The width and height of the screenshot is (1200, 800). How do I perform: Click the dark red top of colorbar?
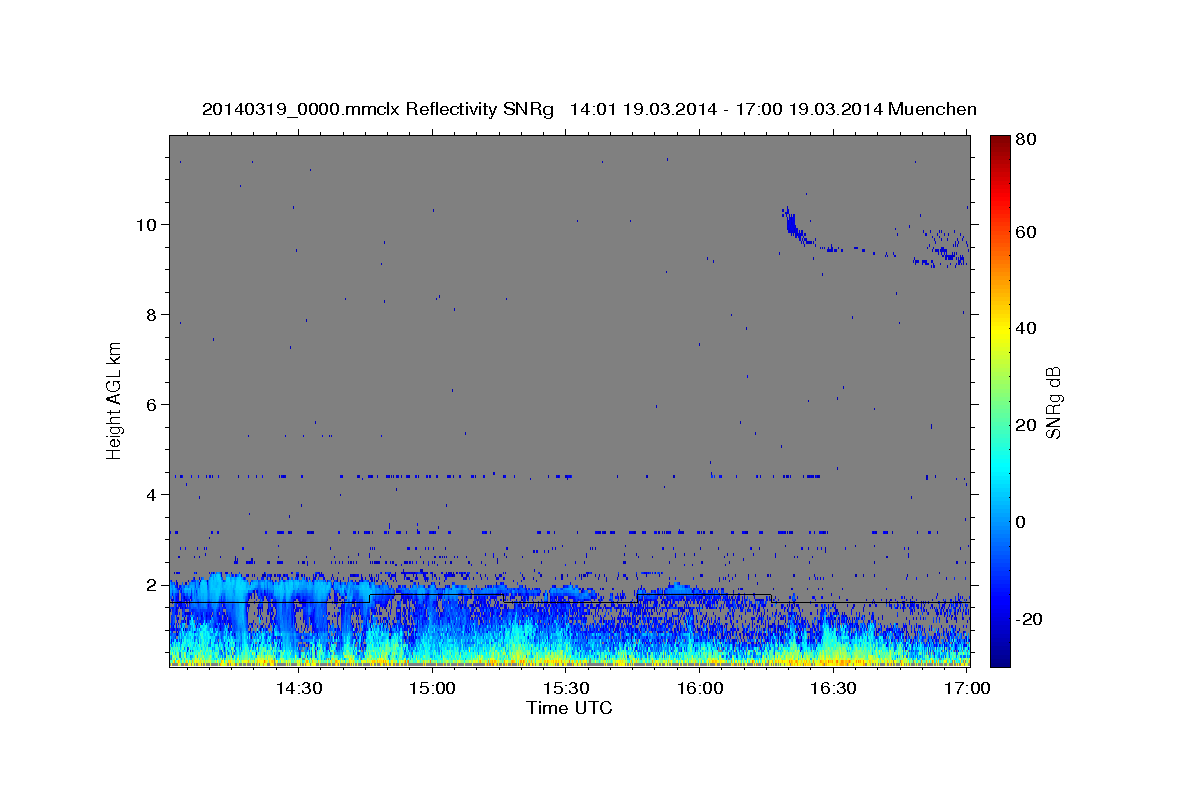[999, 143]
